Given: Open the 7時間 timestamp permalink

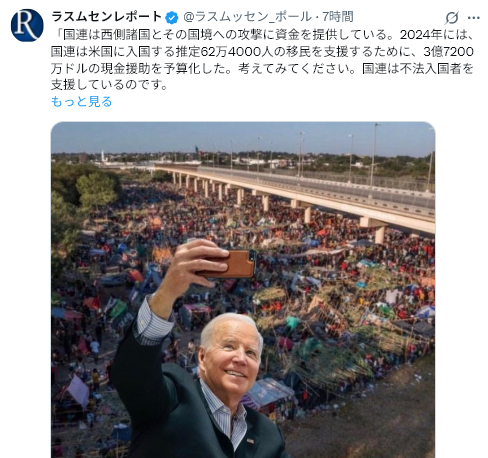Looking at the screenshot, I should pos(338,17).
